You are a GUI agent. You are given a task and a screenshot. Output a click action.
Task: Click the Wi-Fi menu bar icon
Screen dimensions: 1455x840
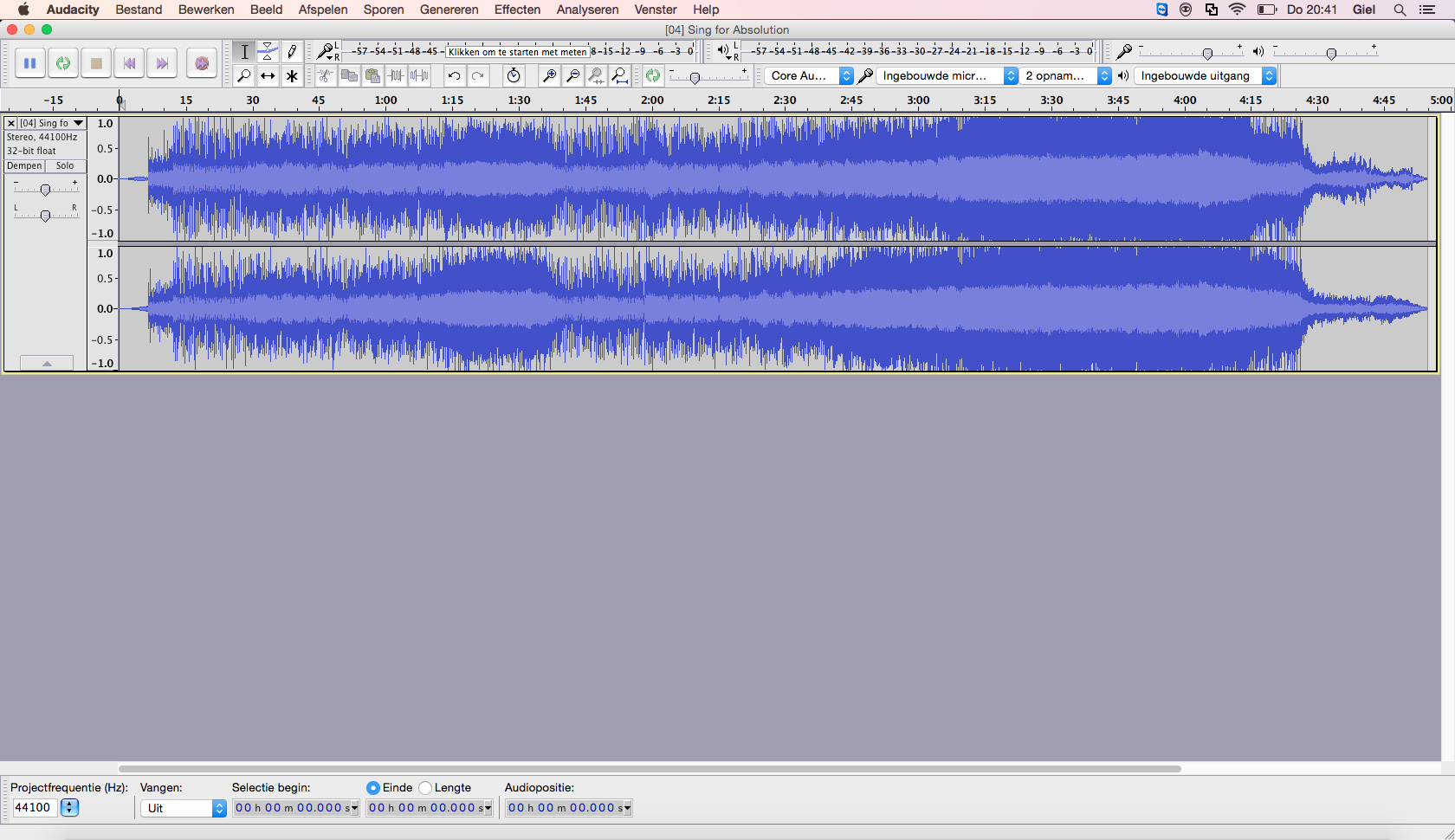point(1238,10)
